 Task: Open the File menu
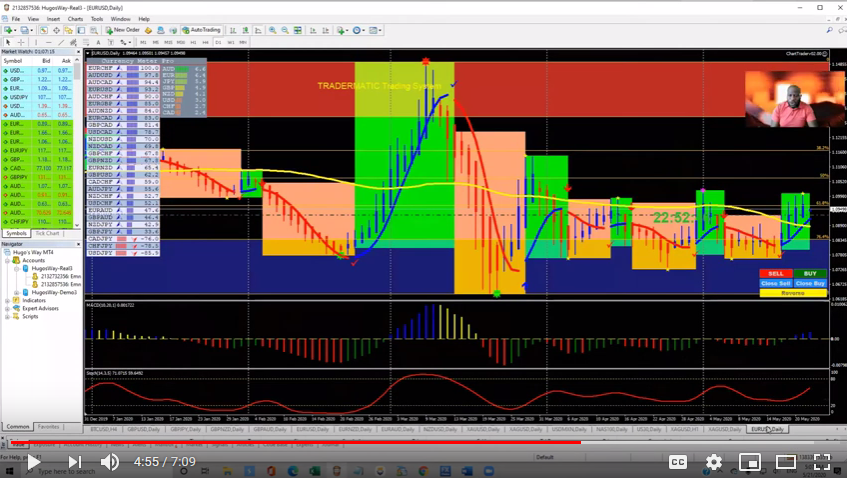pos(16,19)
